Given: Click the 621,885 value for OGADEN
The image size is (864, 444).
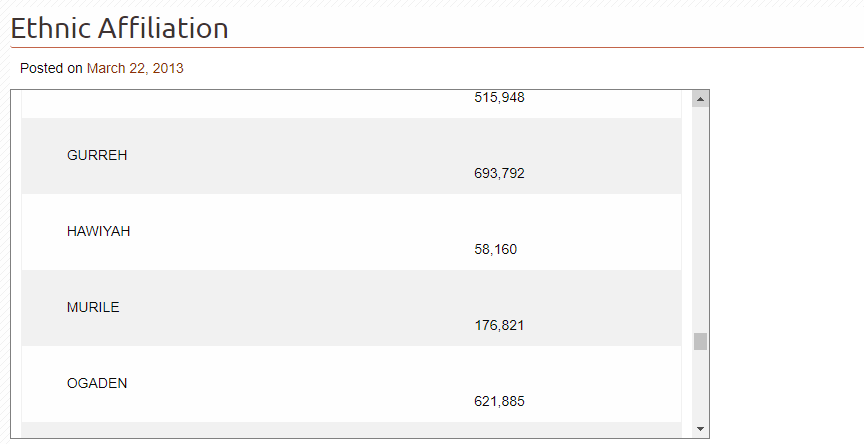Looking at the screenshot, I should 499,401.
